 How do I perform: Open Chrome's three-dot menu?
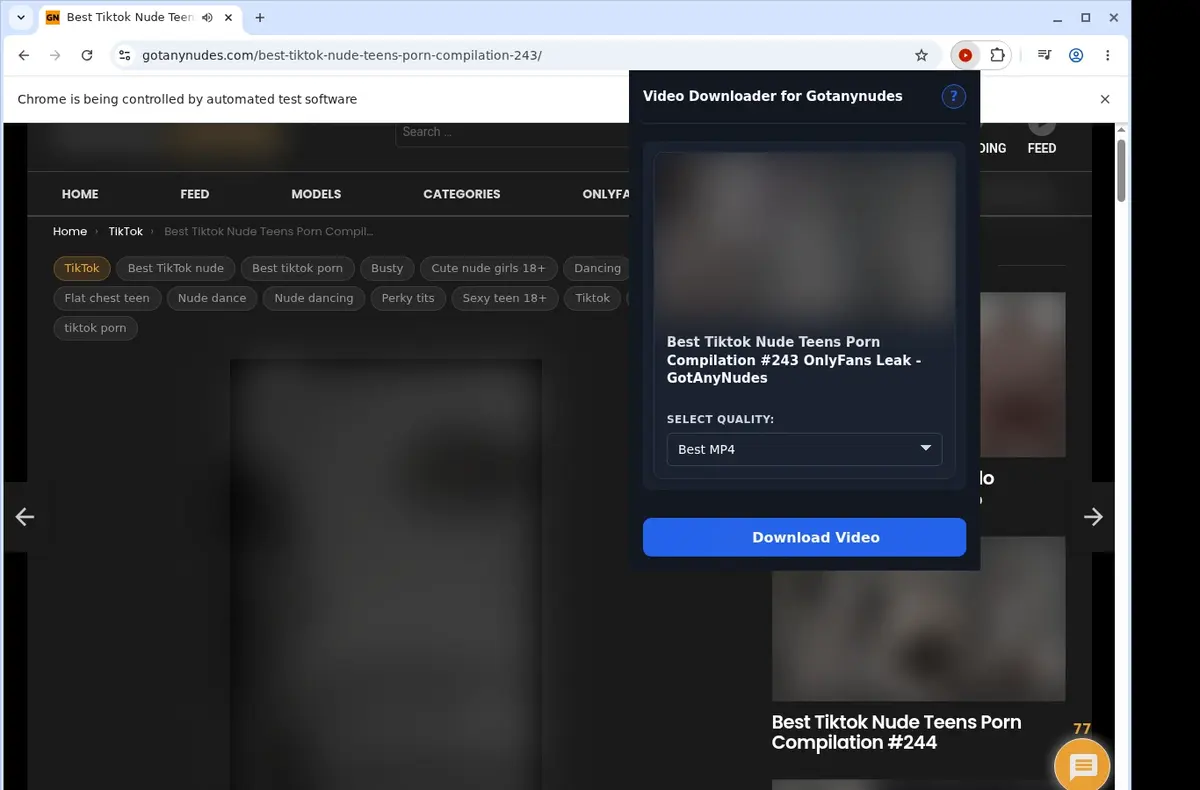pyautogui.click(x=1108, y=56)
